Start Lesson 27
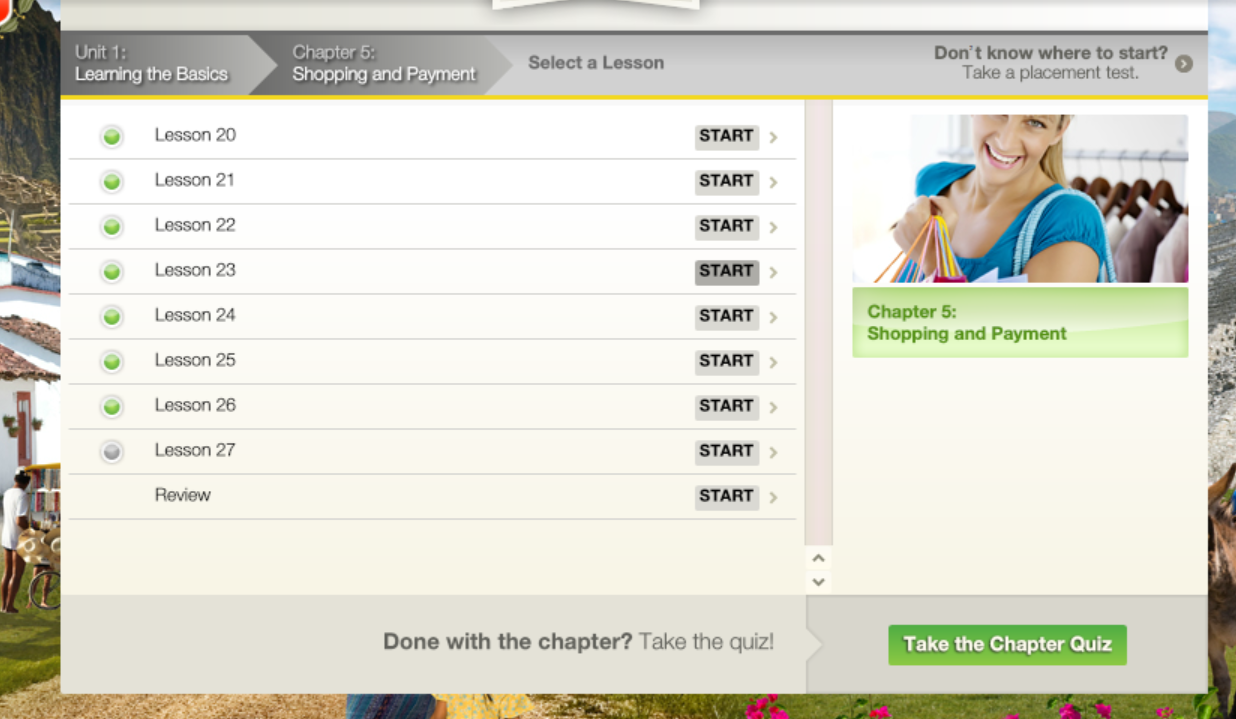1236x719 pixels. point(727,452)
